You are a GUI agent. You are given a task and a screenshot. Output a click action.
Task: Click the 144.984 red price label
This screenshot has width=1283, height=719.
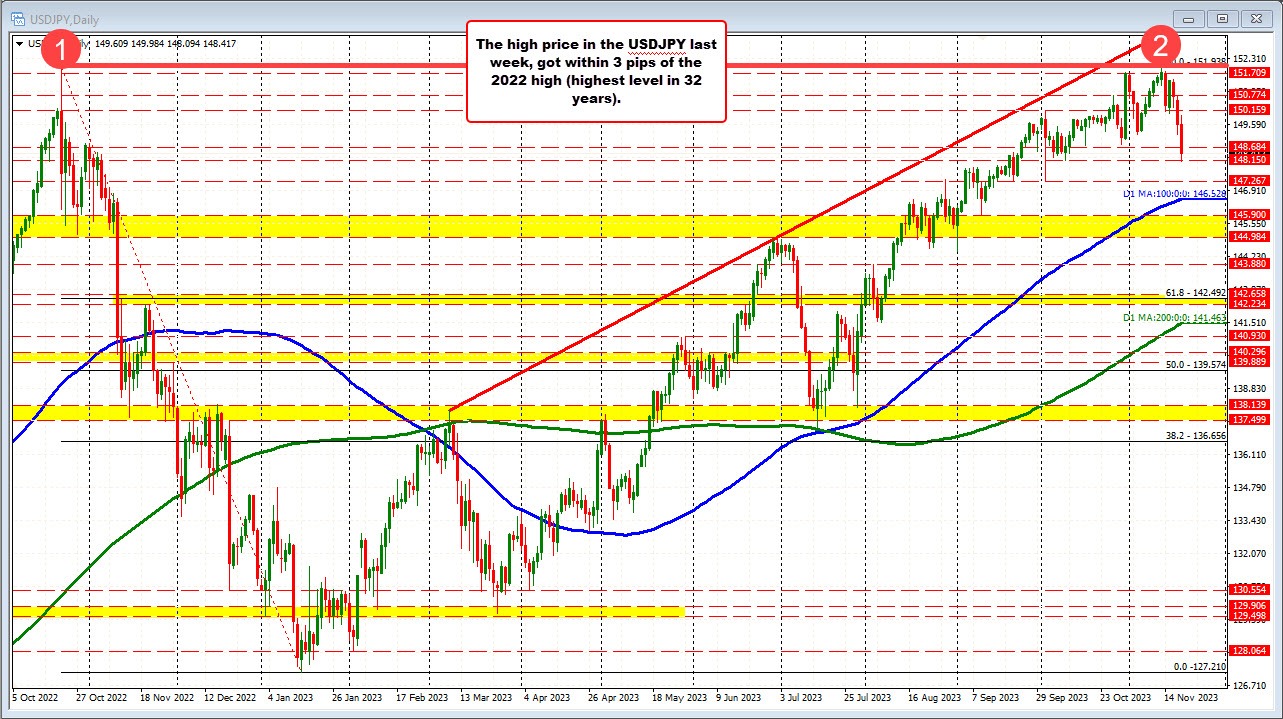(1250, 237)
